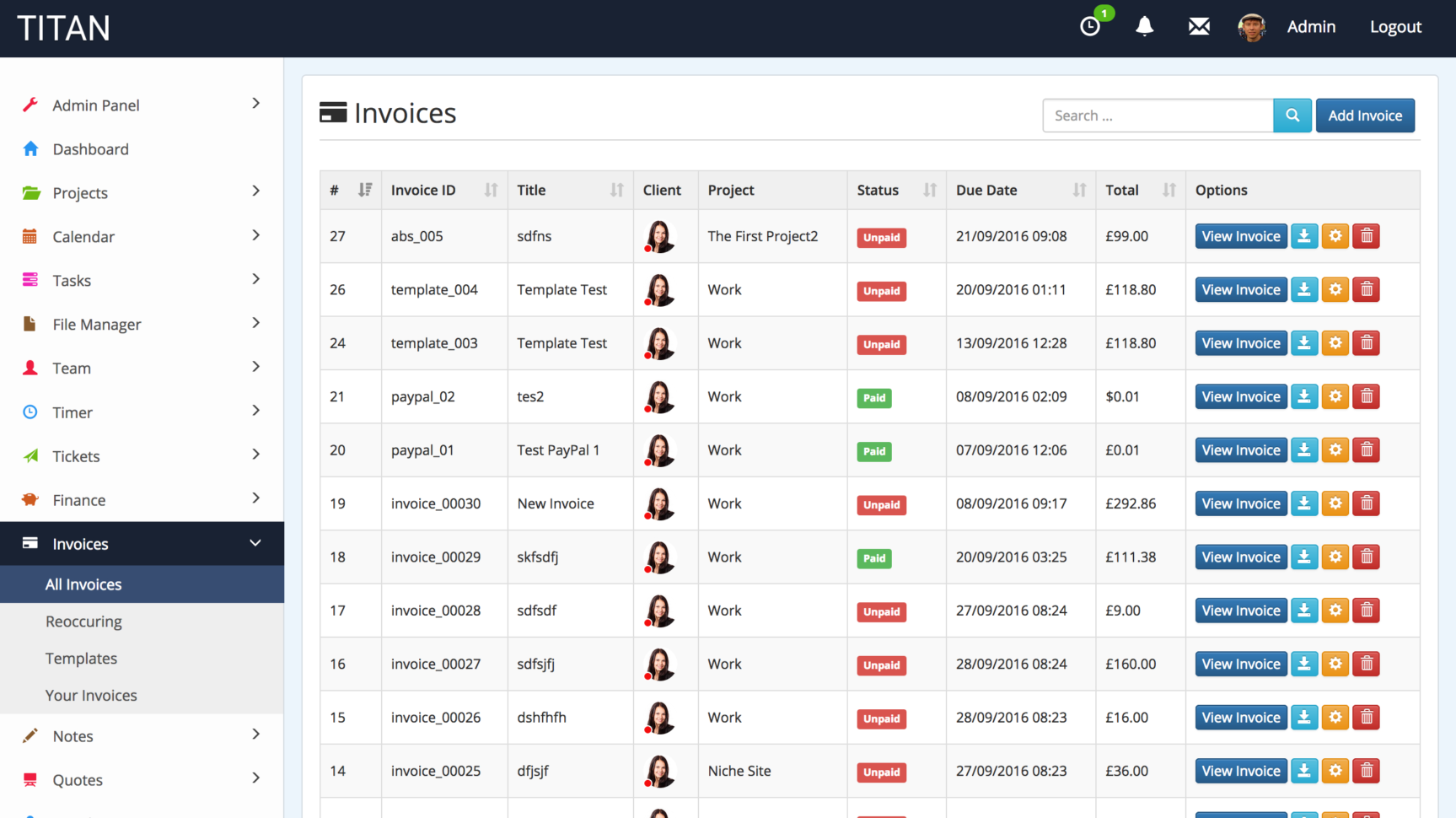Expand the Finance menu chevron
This screenshot has width=1456, height=818.
pos(256,498)
